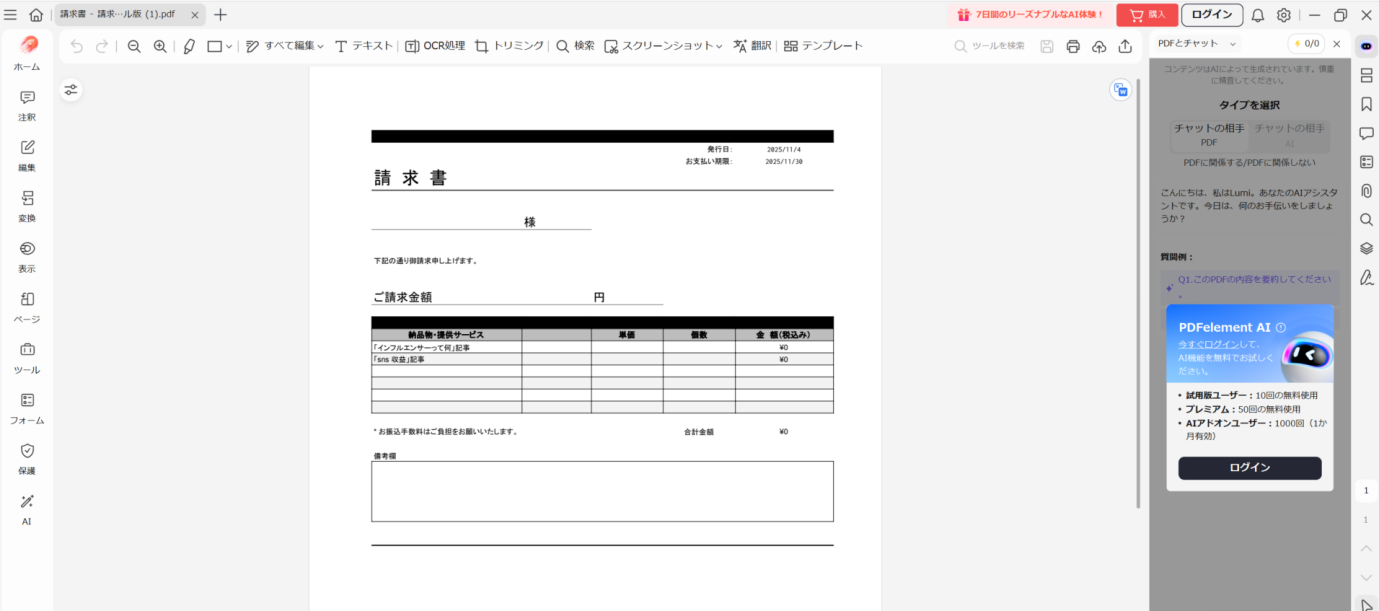Switch to the 変換 sidebar tab
The height and width of the screenshot is (611, 1379).
pyautogui.click(x=27, y=205)
